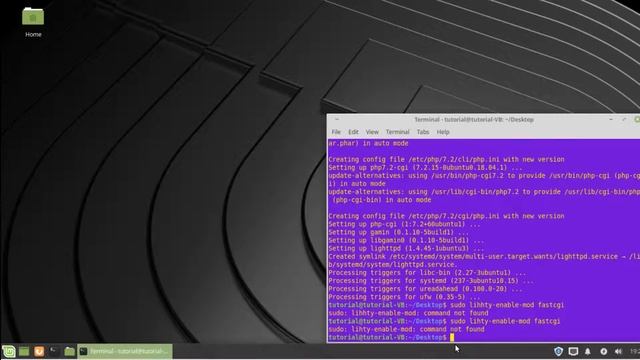Open the terminal Help menu

point(443,132)
